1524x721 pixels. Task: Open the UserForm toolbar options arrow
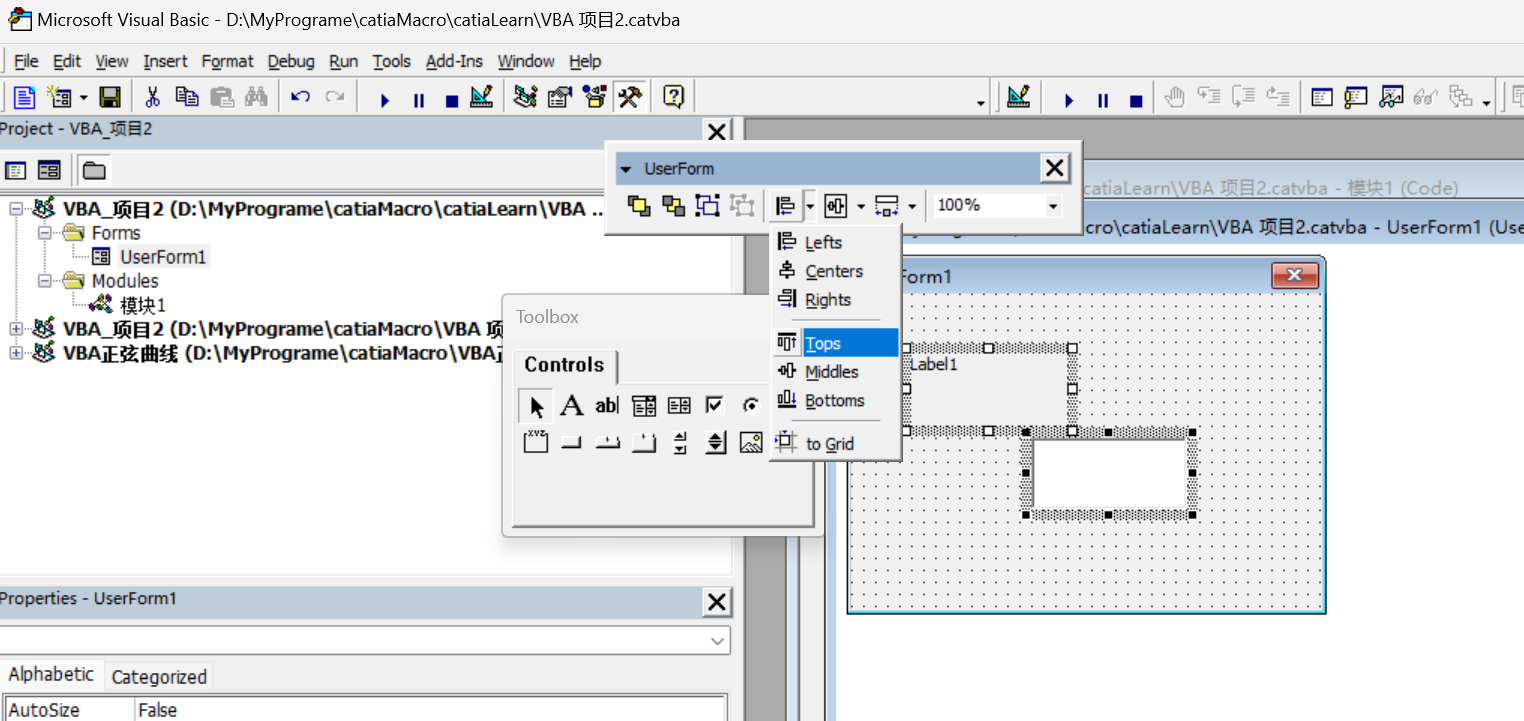626,169
